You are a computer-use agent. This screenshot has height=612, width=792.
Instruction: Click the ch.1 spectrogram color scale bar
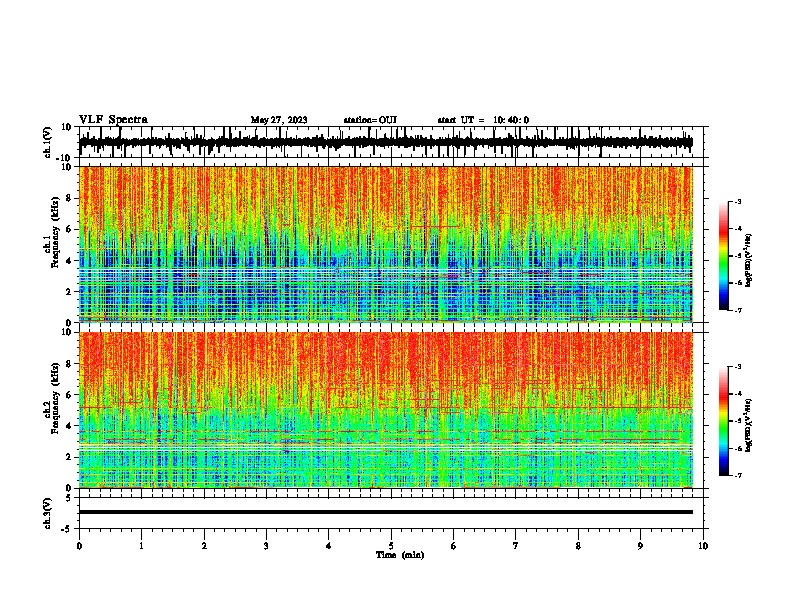(723, 256)
